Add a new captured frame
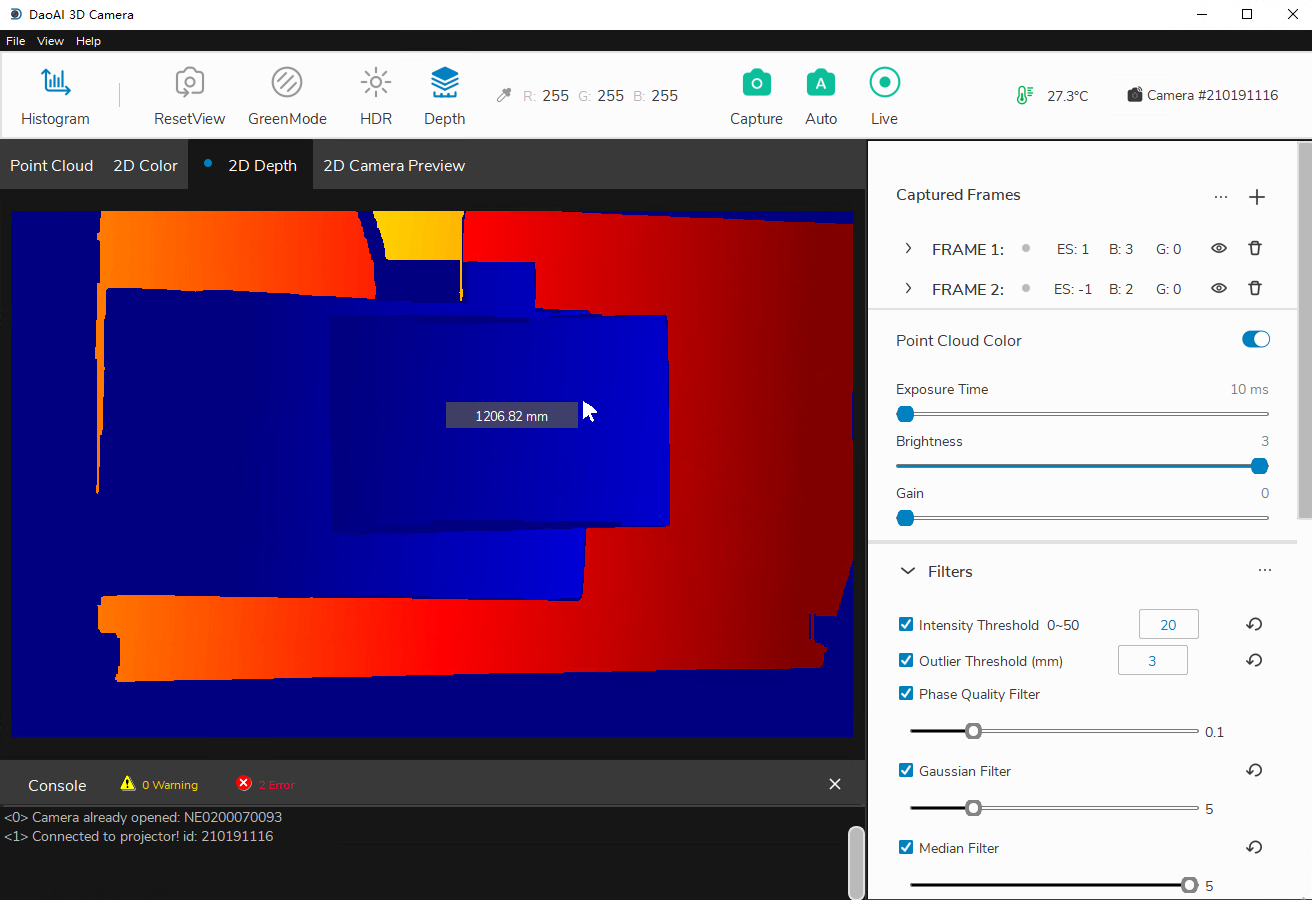The height and width of the screenshot is (900, 1312). (x=1257, y=197)
